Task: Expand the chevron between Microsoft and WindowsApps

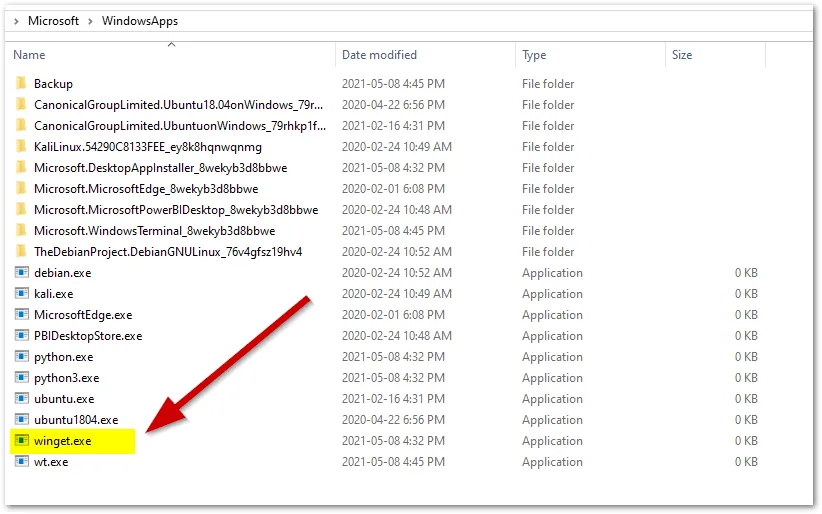Action: coord(90,22)
